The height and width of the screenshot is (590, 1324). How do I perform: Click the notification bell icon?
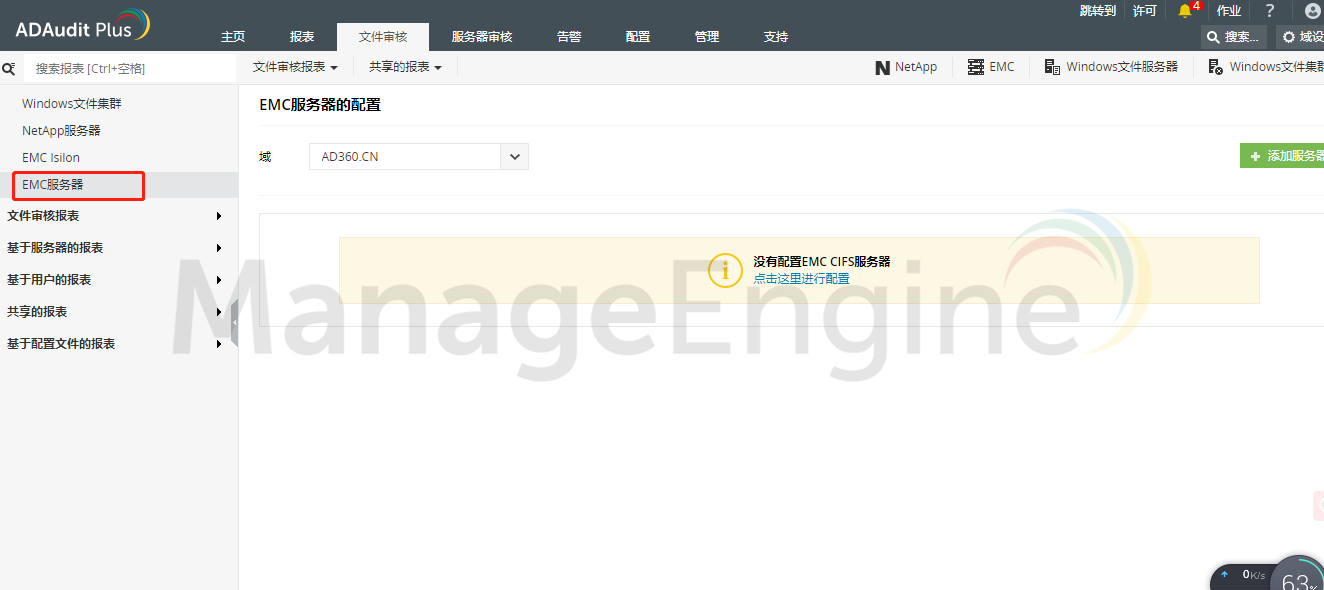click(1185, 11)
